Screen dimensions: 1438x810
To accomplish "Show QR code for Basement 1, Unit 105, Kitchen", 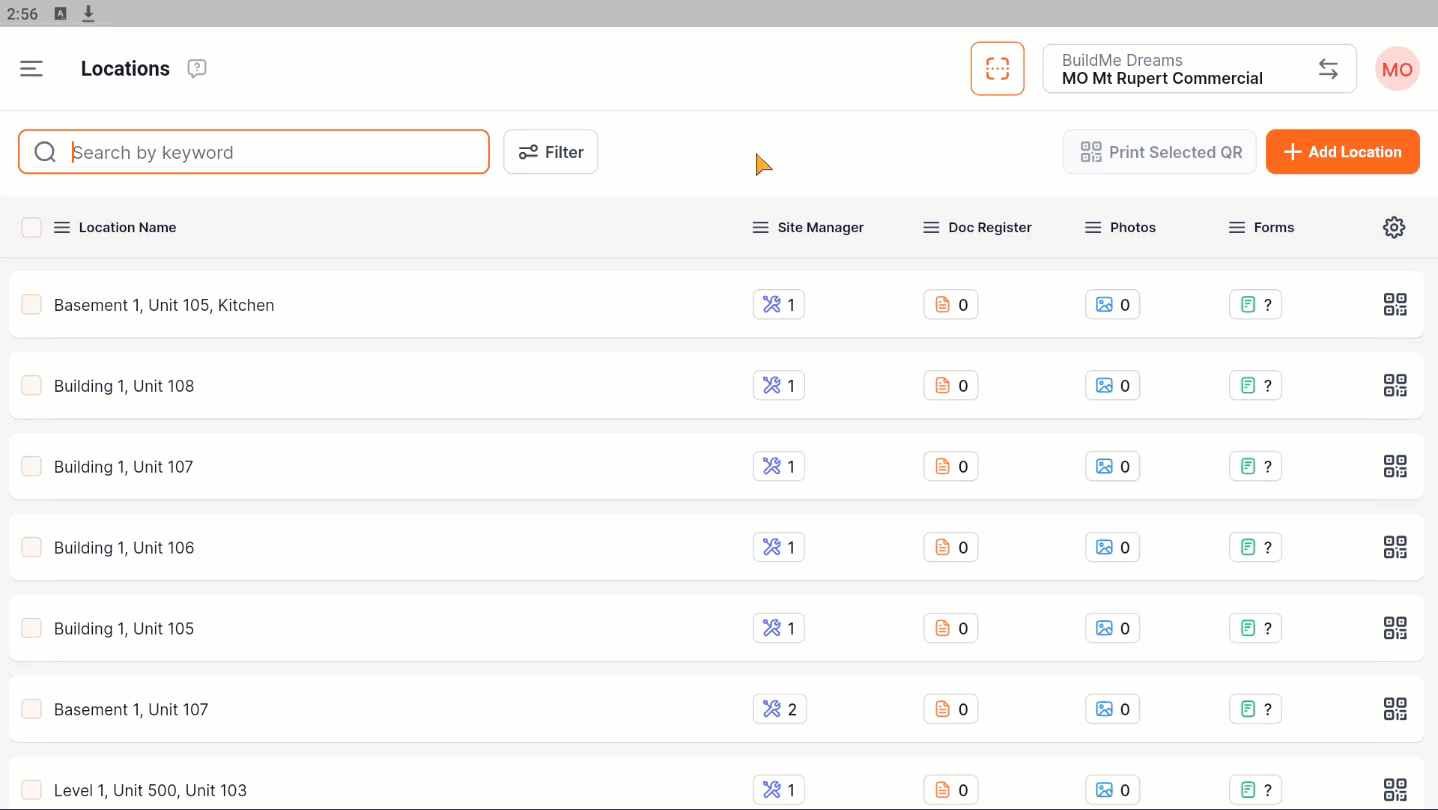I will 1395,305.
